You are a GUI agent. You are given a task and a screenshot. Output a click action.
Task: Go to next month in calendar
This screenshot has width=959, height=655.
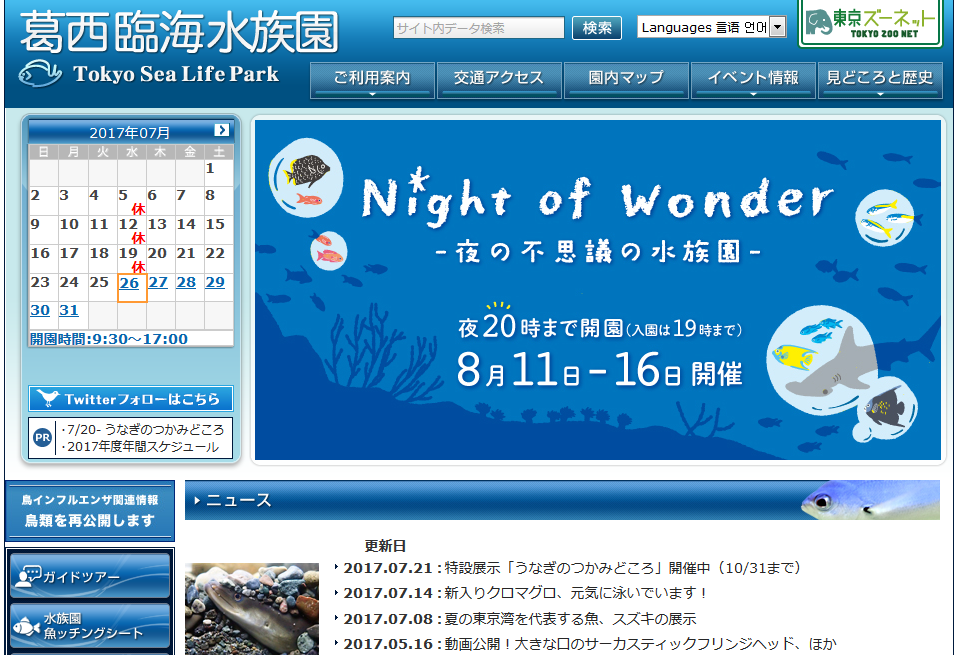point(221,130)
